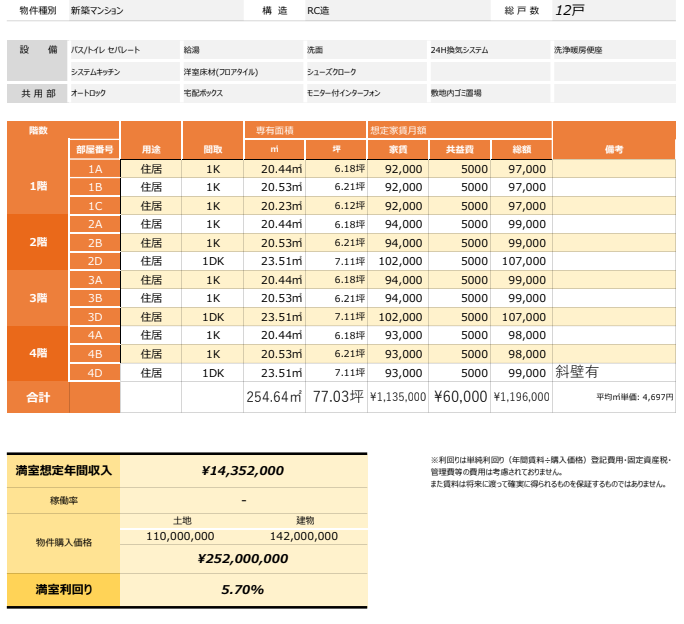Viewport: 684px width, 624px height.
Task: Click システムキッチン equipment cell
Action: coord(124,72)
